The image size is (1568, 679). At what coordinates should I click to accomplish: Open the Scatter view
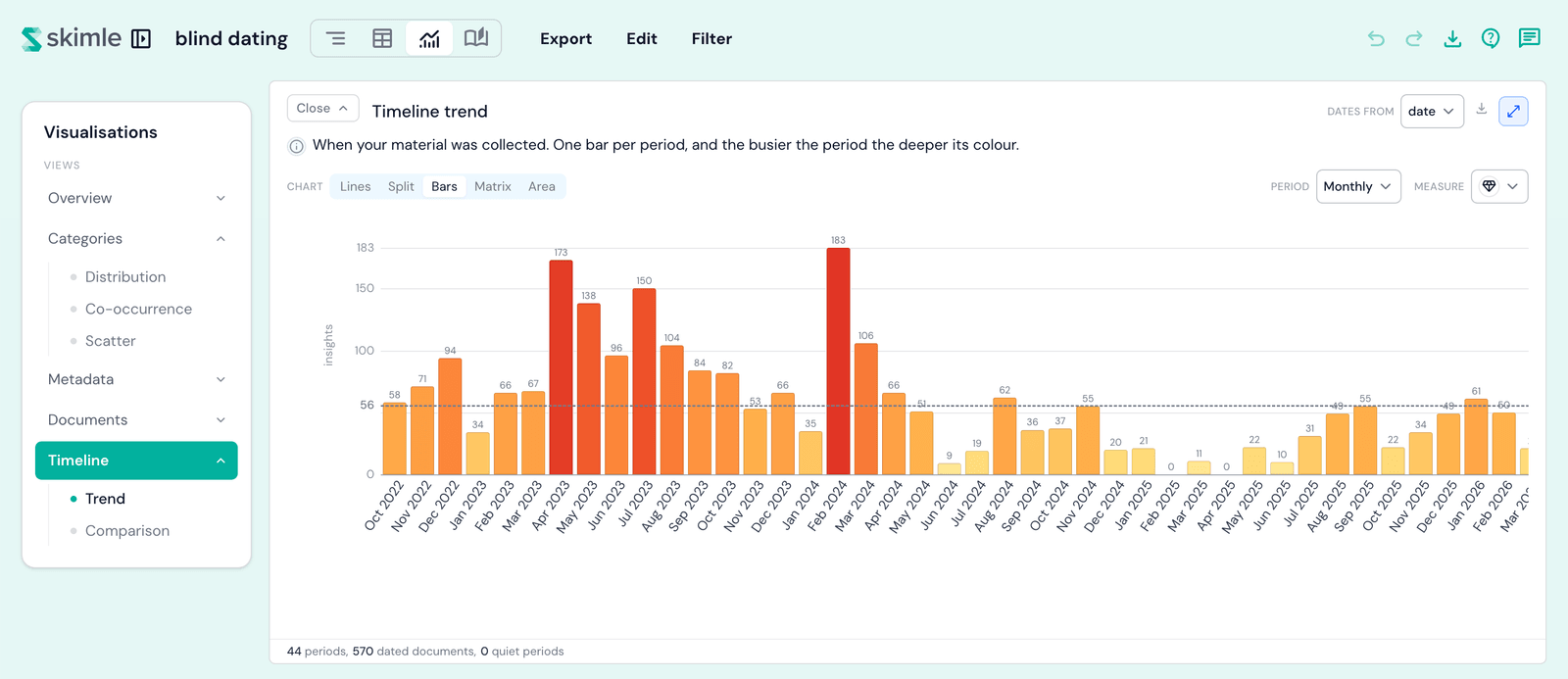(110, 341)
